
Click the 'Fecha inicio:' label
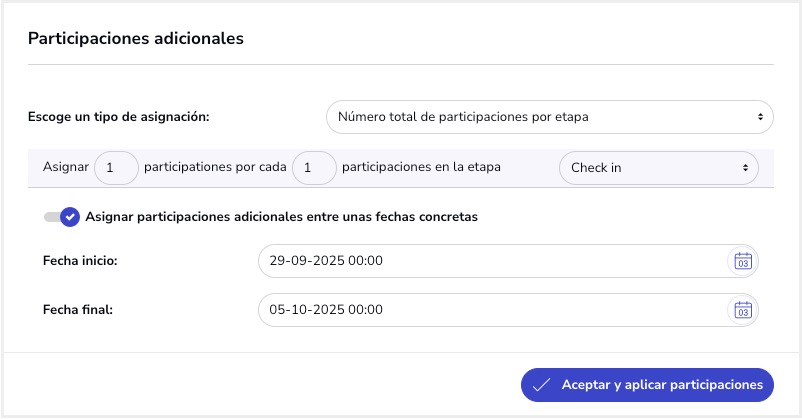tap(81, 261)
